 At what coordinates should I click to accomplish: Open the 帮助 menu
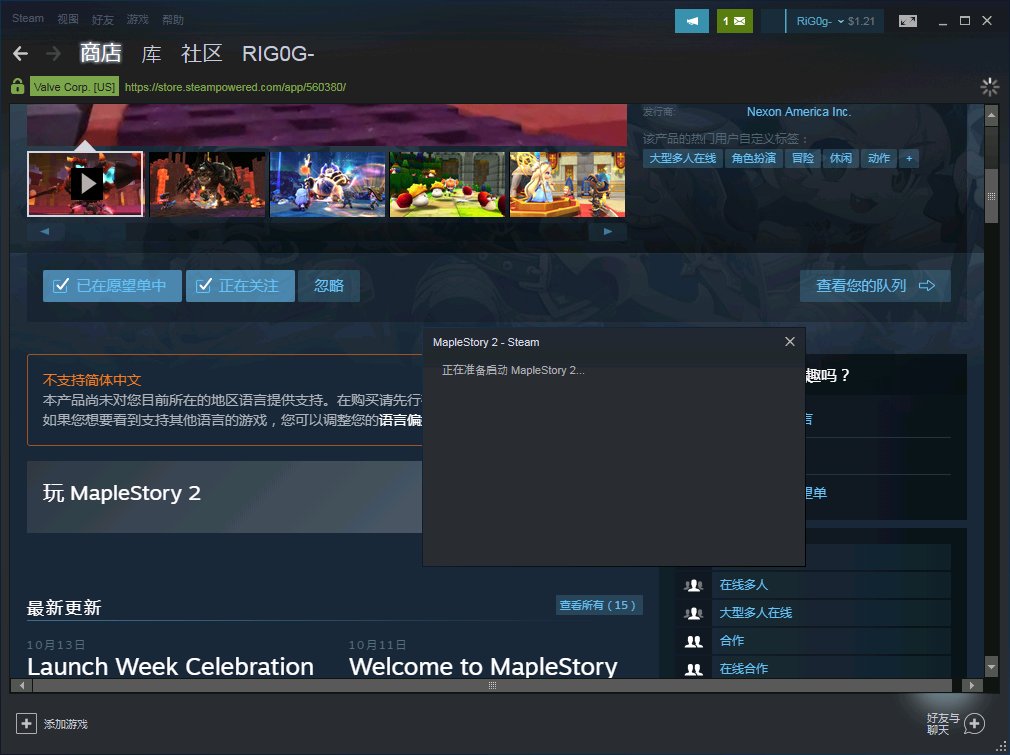pos(173,19)
